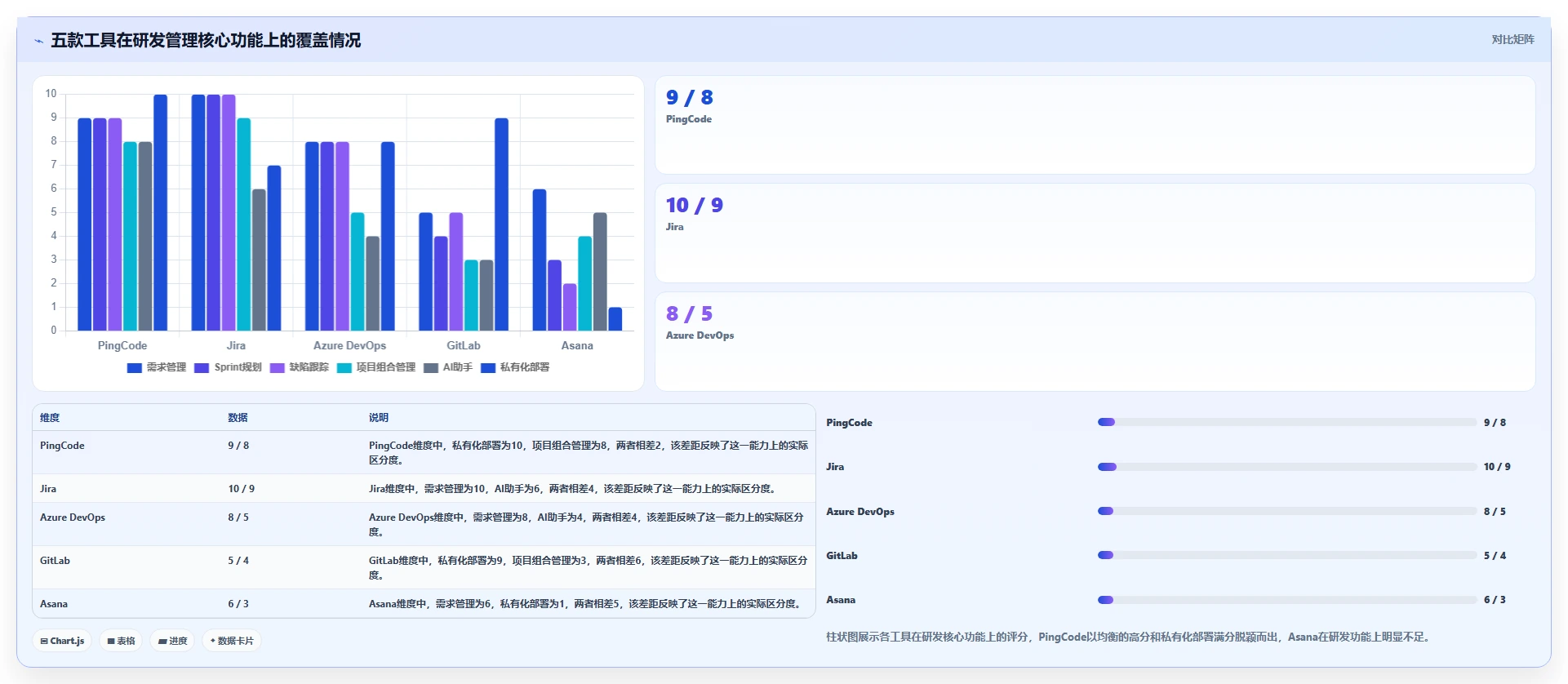Click the page title 五款工具在研发管理核心功能上的覆盖情况
Image resolution: width=1568 pixels, height=684 pixels.
pos(206,41)
